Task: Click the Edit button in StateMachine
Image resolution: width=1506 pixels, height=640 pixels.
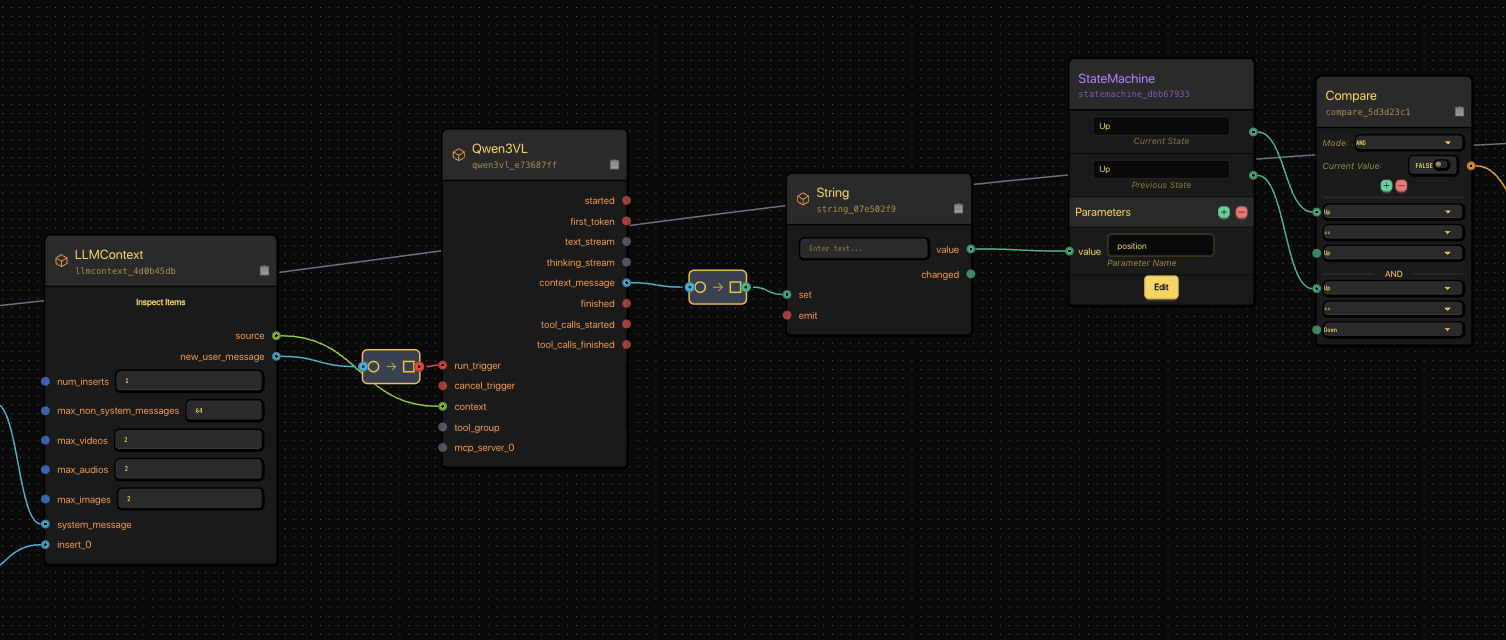Action: pos(1161,287)
